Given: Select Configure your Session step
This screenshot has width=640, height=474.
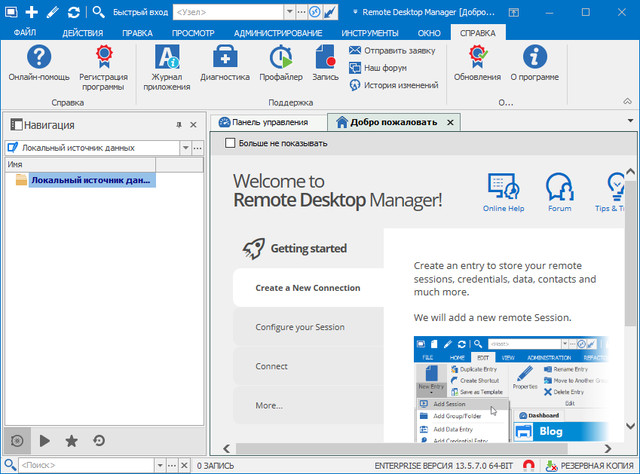Looking at the screenshot, I should point(300,327).
